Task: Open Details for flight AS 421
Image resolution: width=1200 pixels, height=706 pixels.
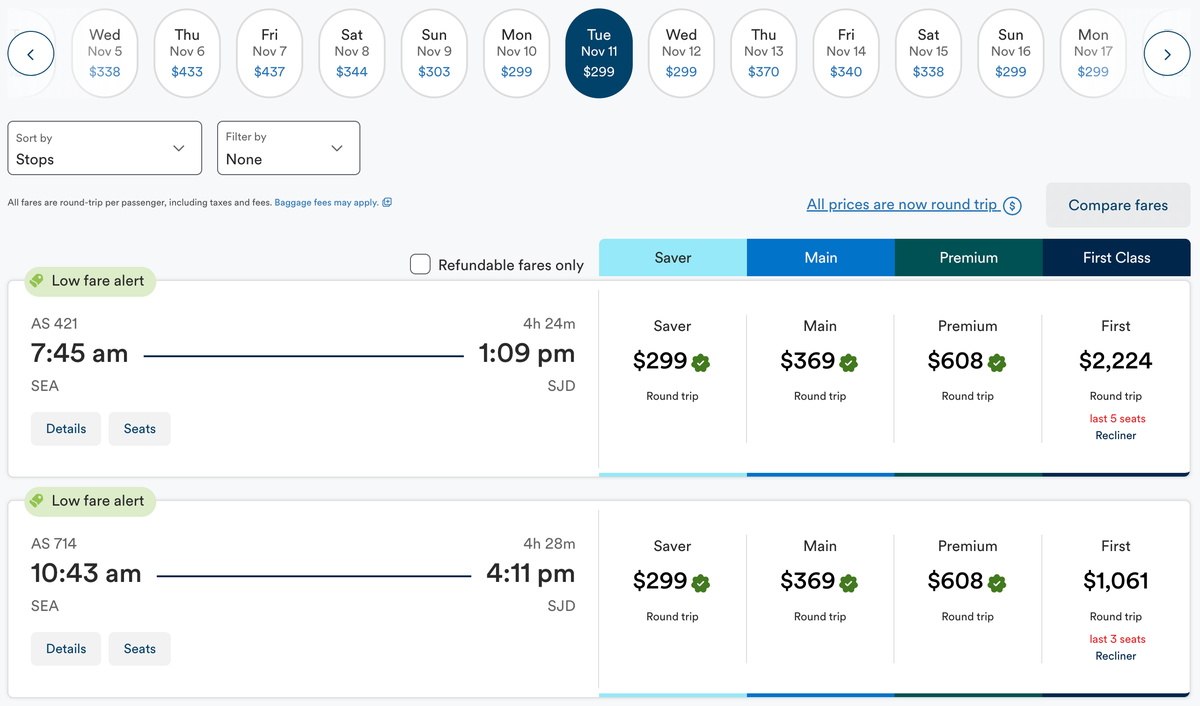Action: click(x=66, y=429)
